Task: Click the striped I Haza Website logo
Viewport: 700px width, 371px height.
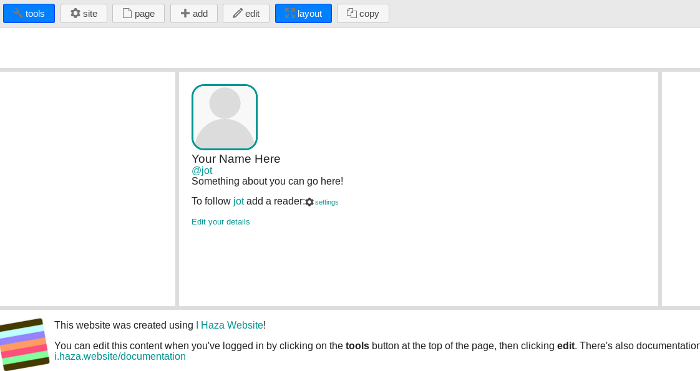Action: (x=24, y=345)
